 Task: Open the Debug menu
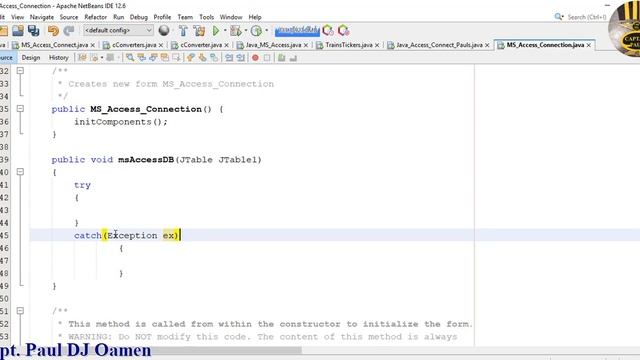[x=139, y=17]
